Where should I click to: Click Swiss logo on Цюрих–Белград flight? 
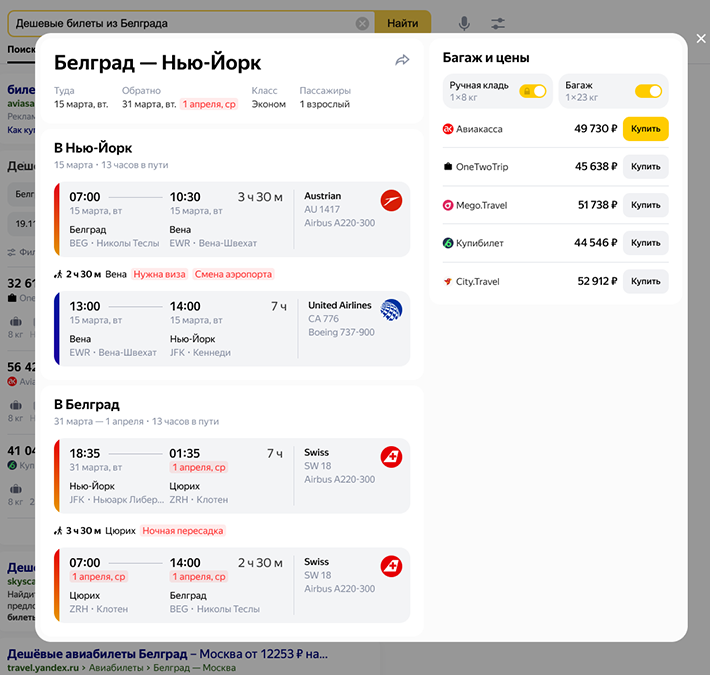tap(391, 566)
